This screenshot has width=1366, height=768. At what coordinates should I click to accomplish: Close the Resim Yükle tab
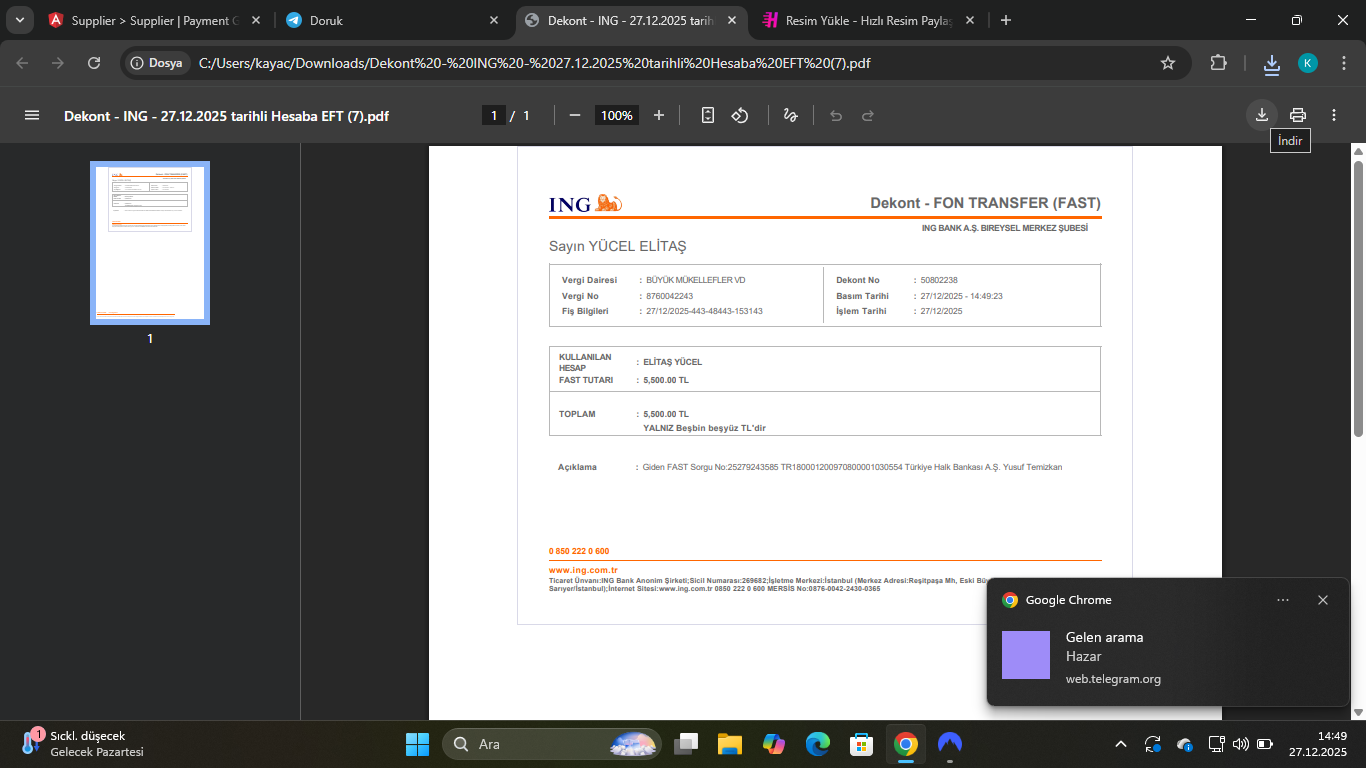pos(970,20)
